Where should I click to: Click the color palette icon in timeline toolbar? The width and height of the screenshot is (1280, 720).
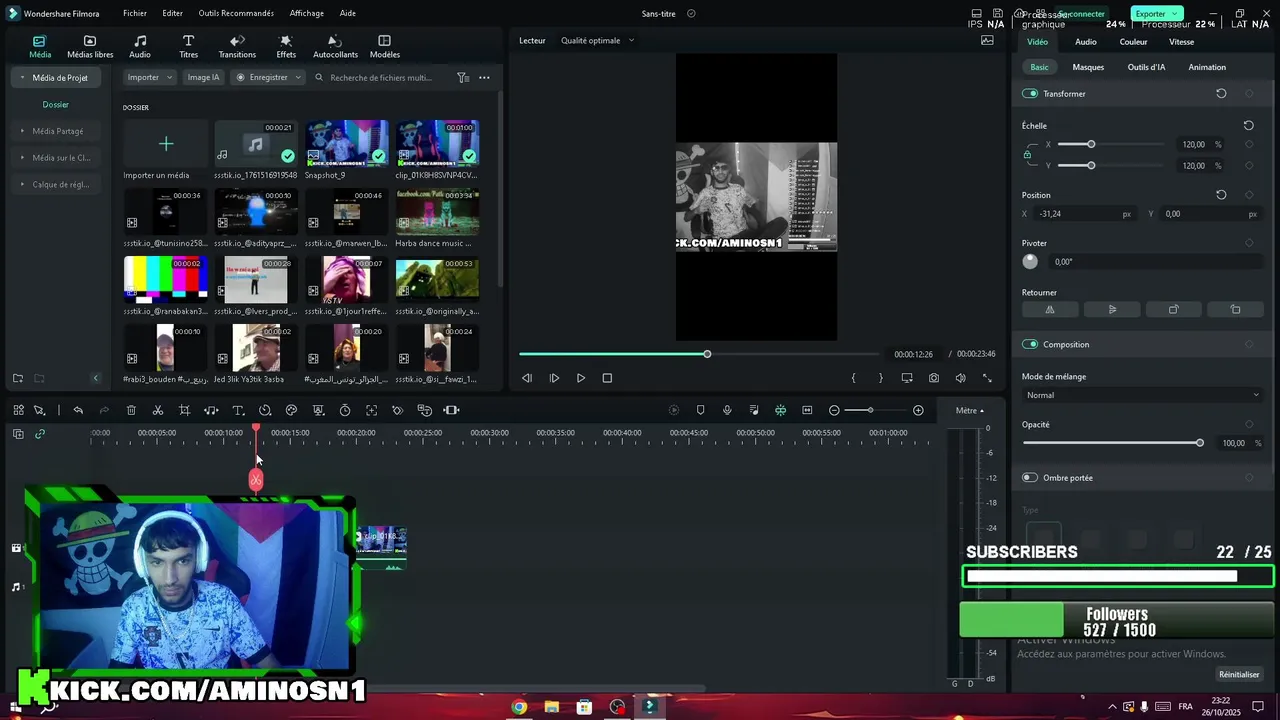(x=291, y=410)
